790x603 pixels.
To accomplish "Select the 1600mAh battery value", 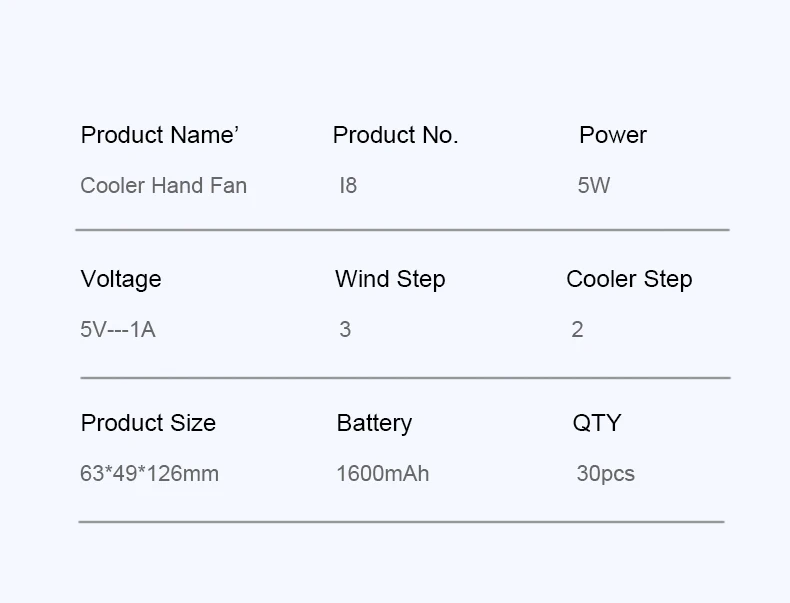I will [383, 474].
